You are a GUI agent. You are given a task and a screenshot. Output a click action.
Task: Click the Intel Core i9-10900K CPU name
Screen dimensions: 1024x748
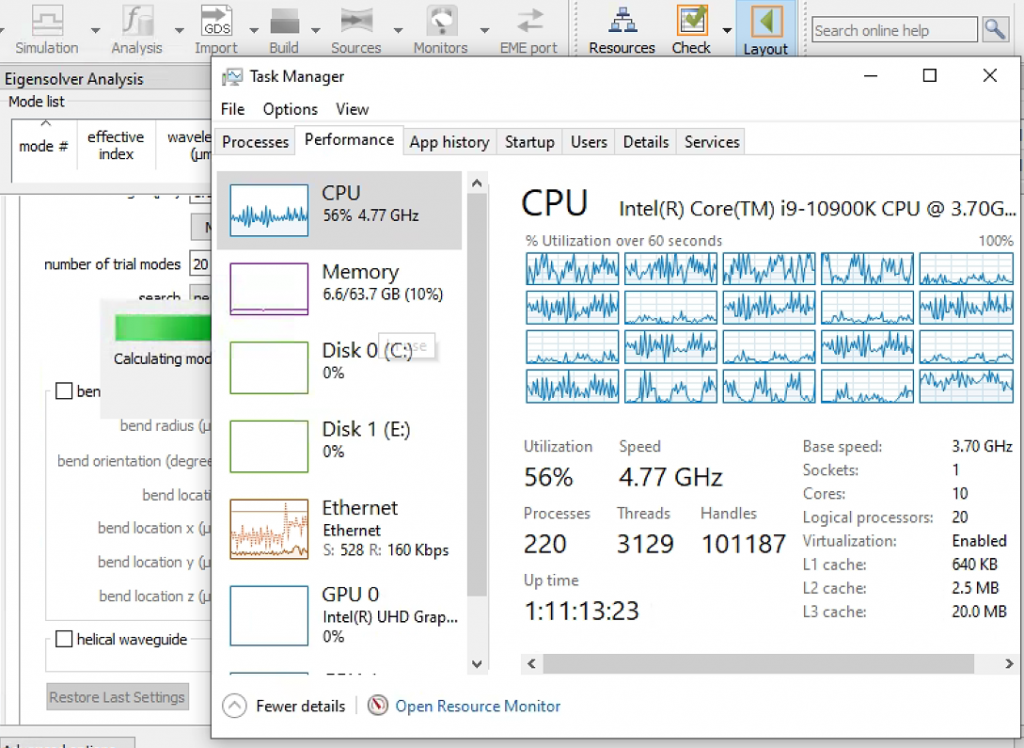point(817,208)
